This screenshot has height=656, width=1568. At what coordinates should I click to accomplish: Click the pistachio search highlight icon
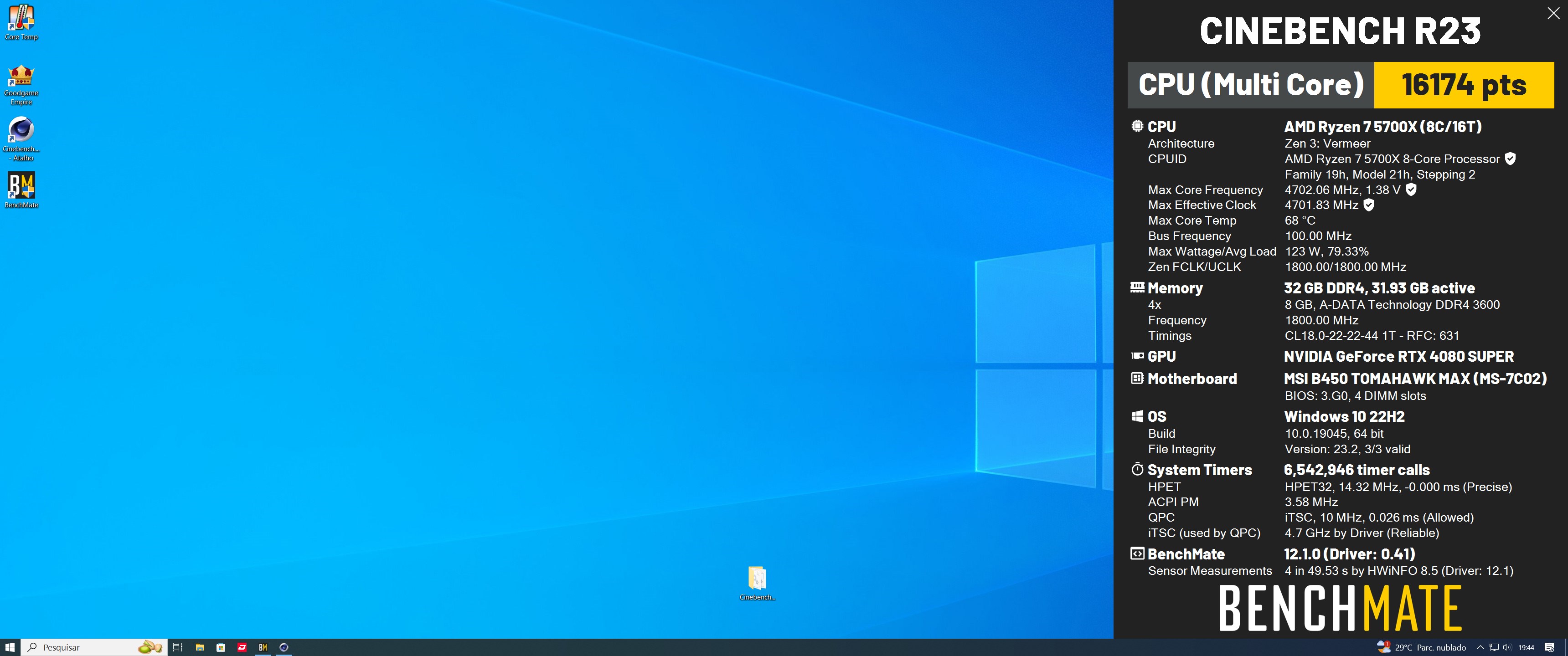[x=150, y=647]
